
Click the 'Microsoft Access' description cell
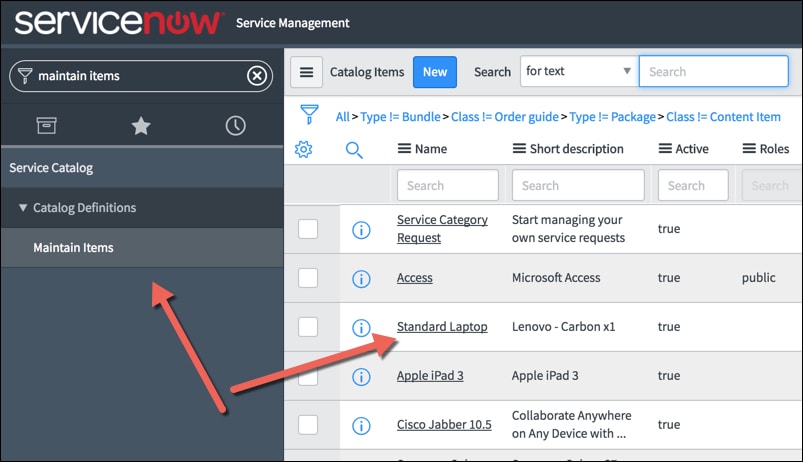click(556, 278)
